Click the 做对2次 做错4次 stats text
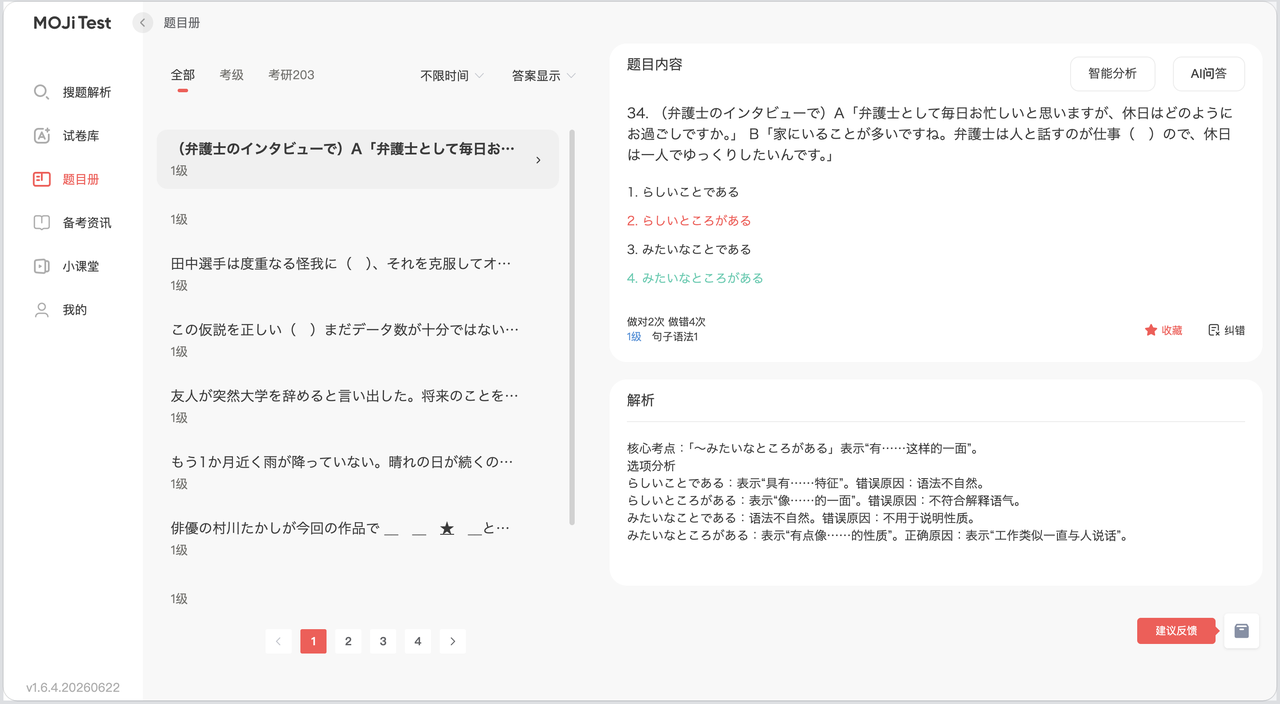The width and height of the screenshot is (1280, 704). tap(666, 322)
